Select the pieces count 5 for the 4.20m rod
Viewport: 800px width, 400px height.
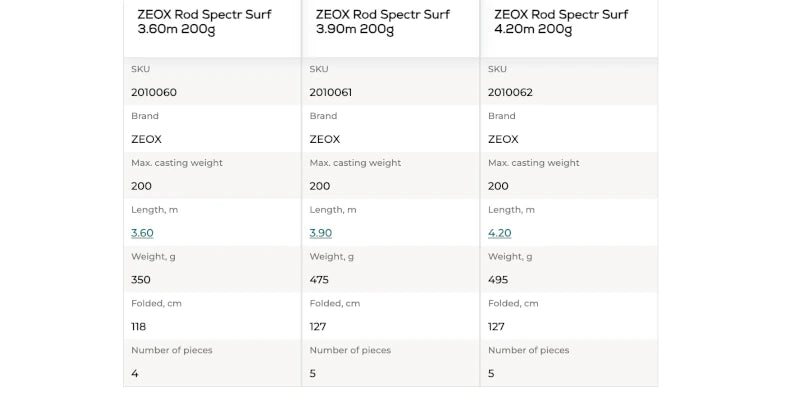coord(492,374)
